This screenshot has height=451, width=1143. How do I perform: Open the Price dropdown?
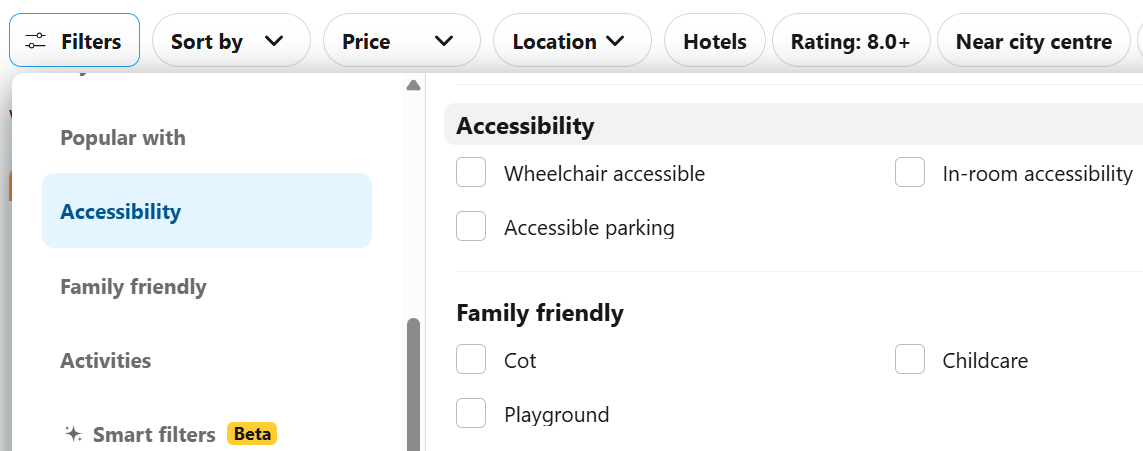click(x=401, y=41)
